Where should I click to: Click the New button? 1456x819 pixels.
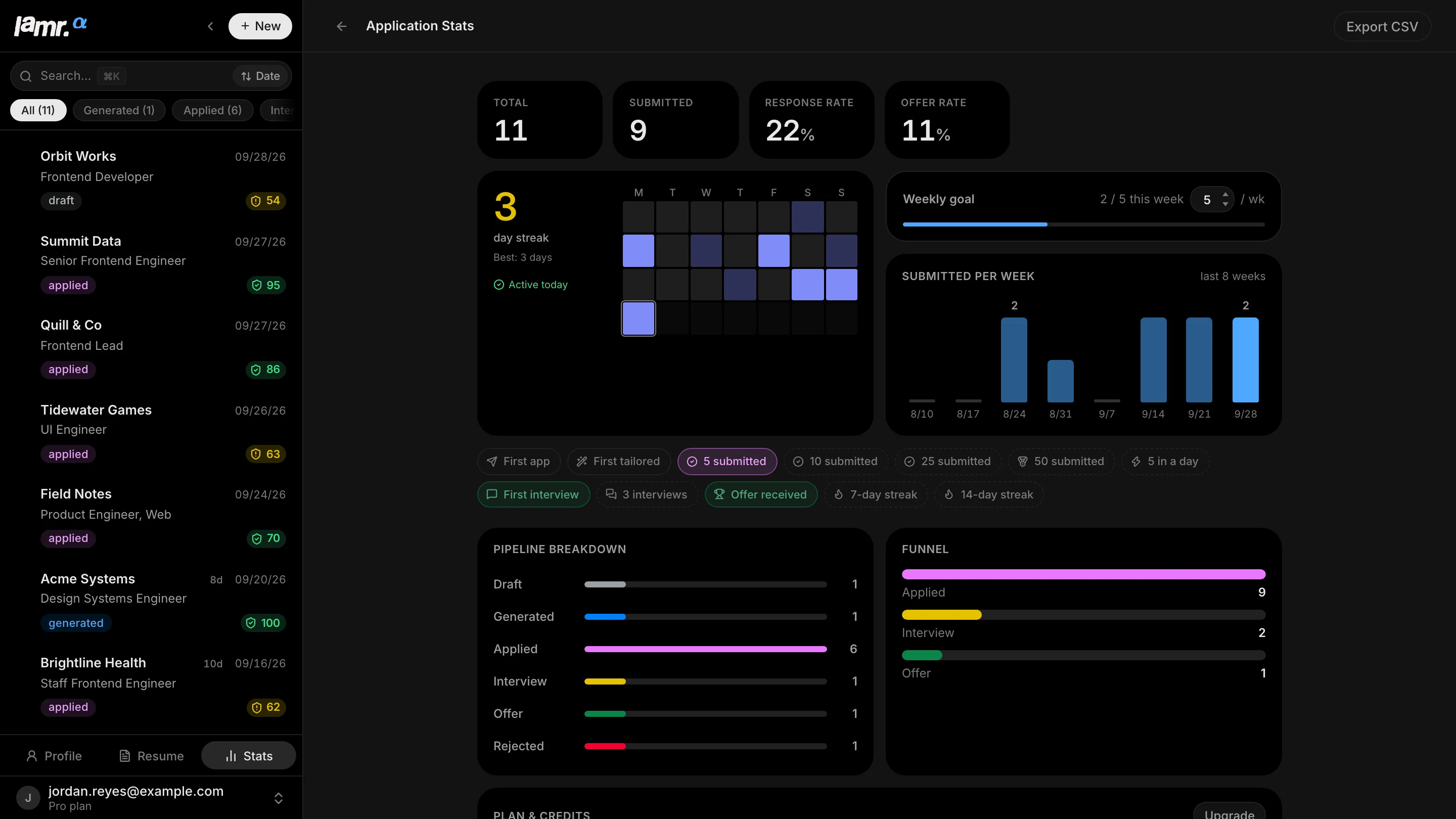260,26
